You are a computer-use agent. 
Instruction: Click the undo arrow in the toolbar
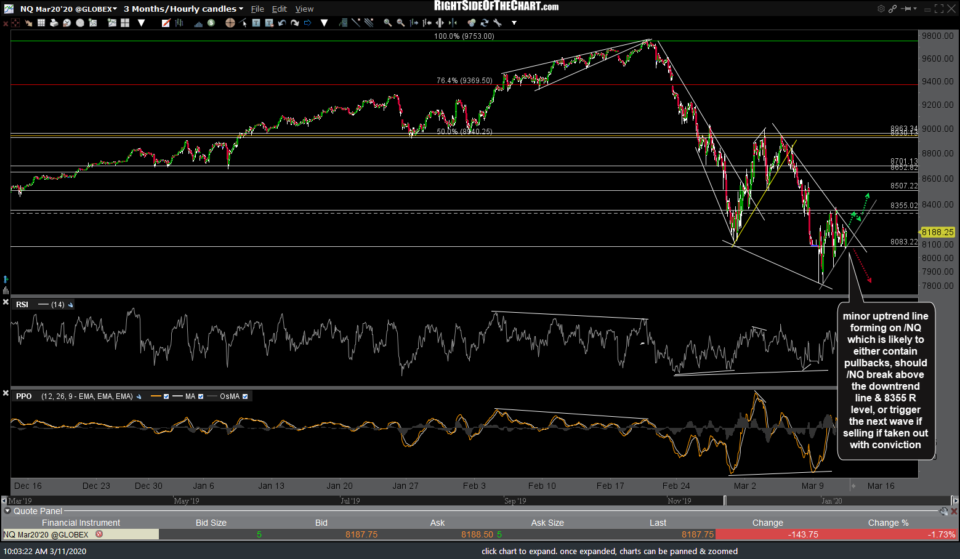(x=282, y=23)
